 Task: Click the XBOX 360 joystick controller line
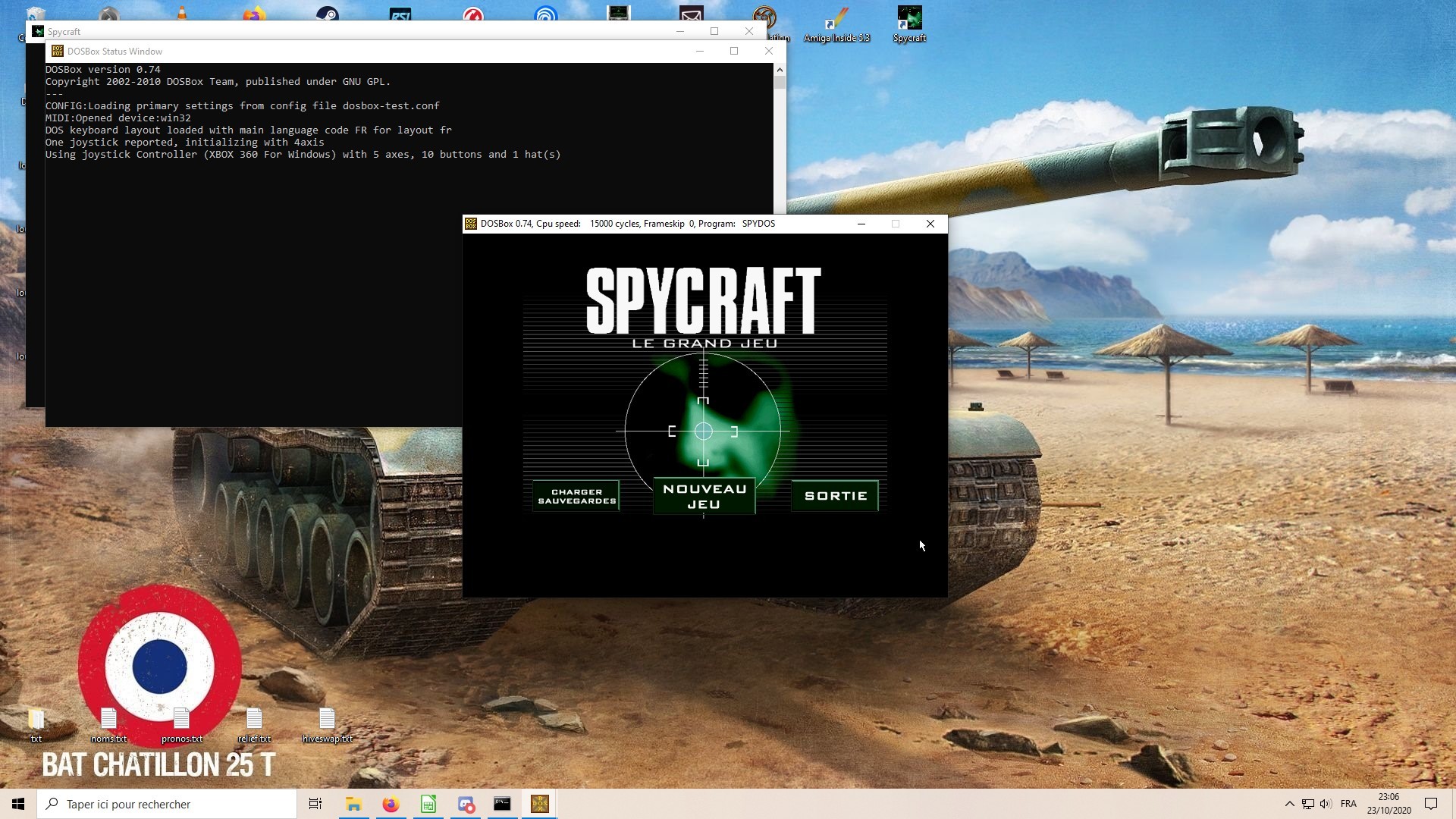pyautogui.click(x=303, y=154)
